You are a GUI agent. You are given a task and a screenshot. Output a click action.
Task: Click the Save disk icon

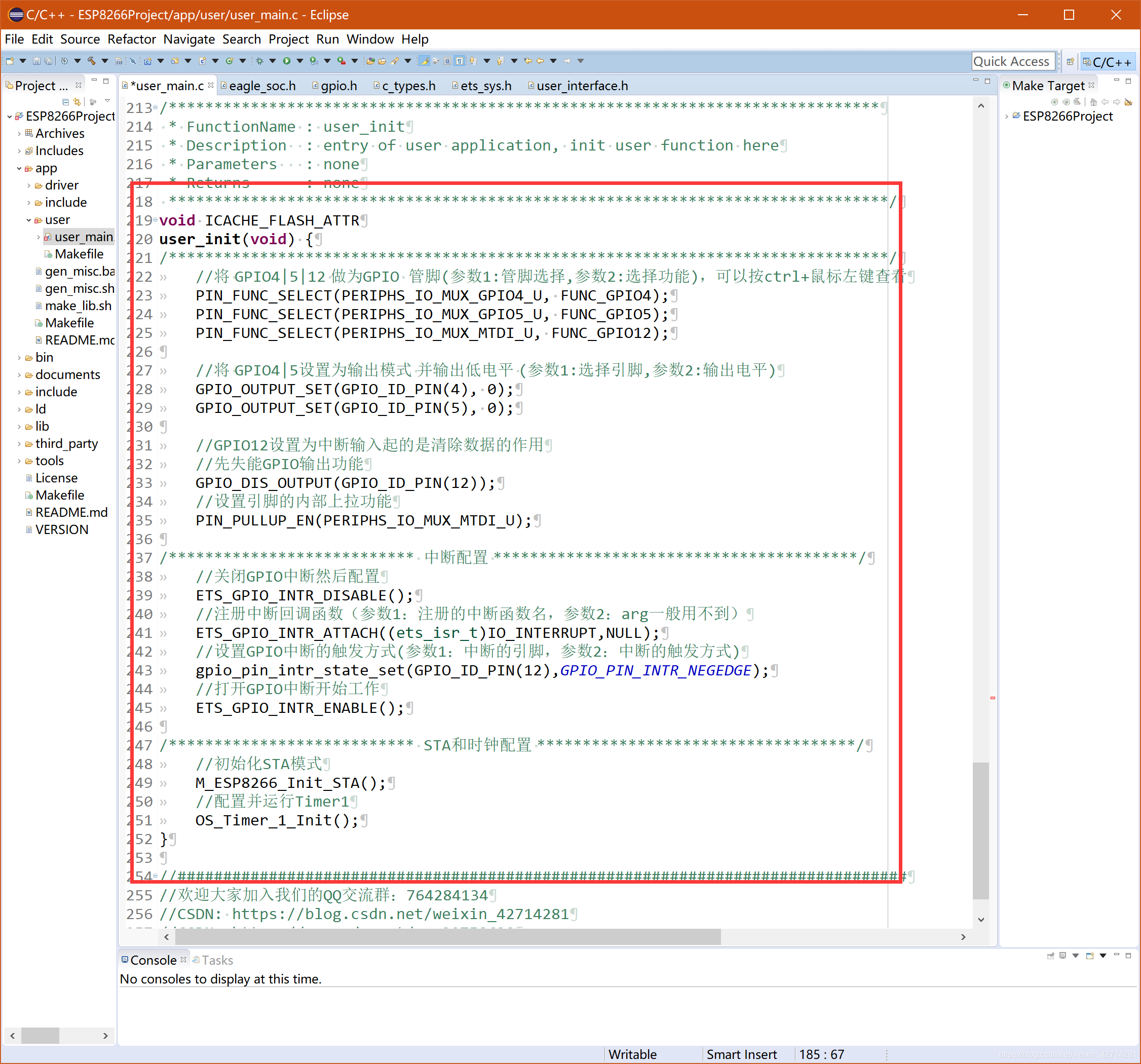point(36,61)
